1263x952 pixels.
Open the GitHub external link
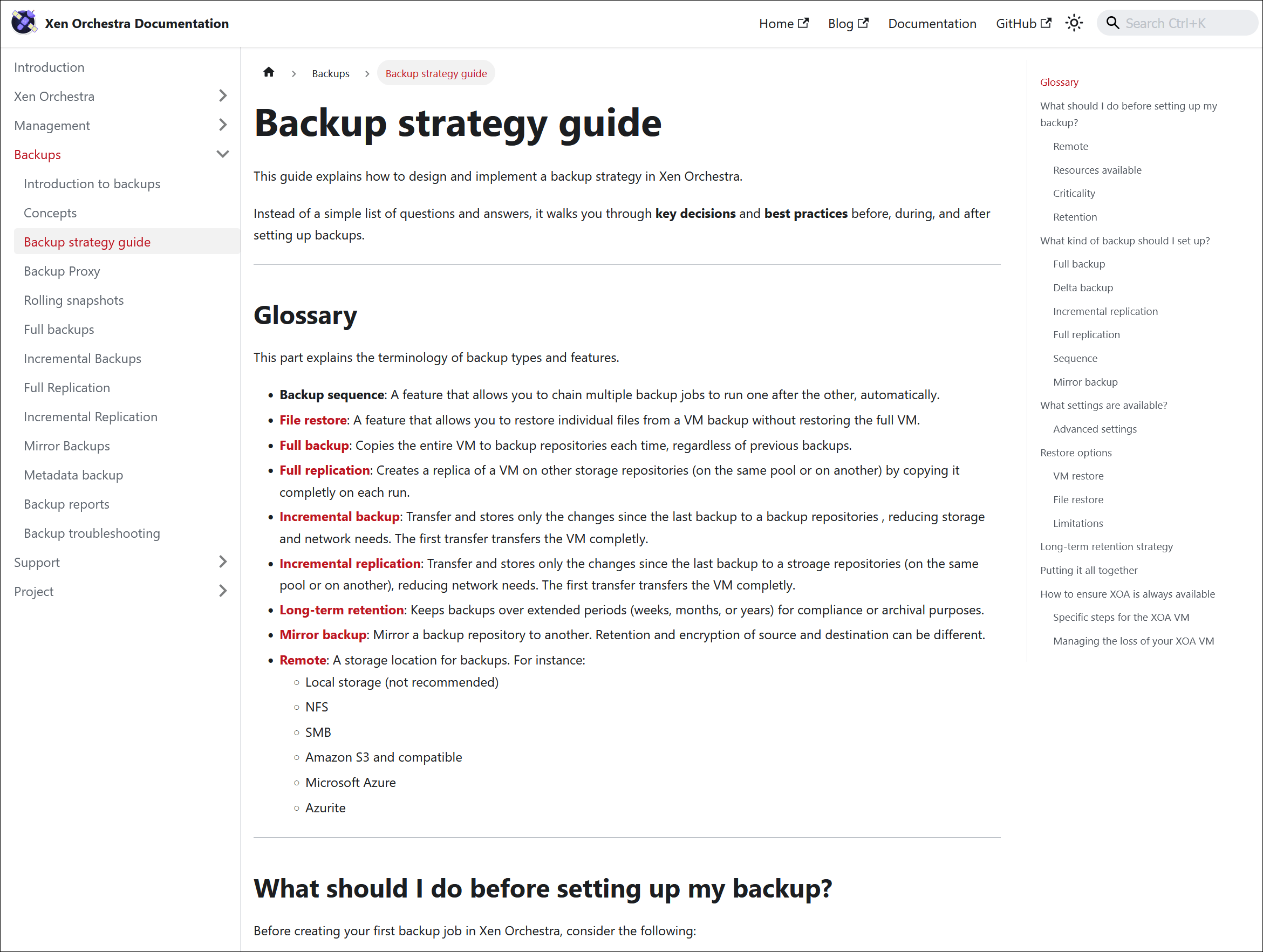1023,23
